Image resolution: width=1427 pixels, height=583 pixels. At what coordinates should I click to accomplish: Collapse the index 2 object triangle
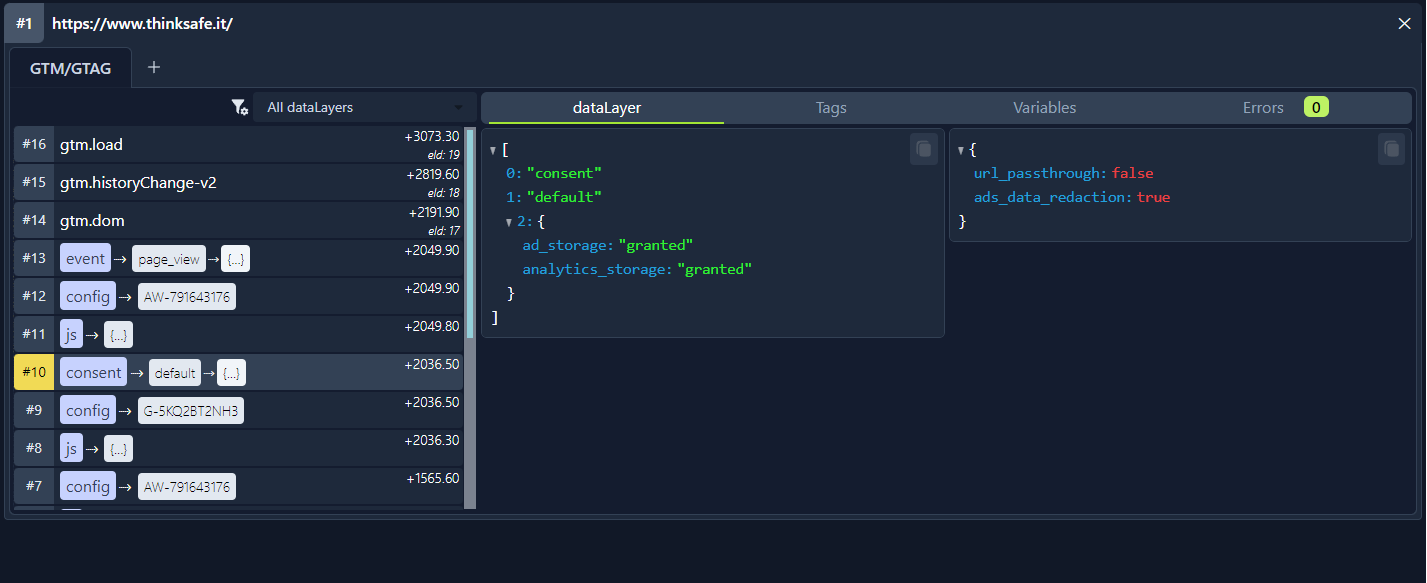point(508,222)
